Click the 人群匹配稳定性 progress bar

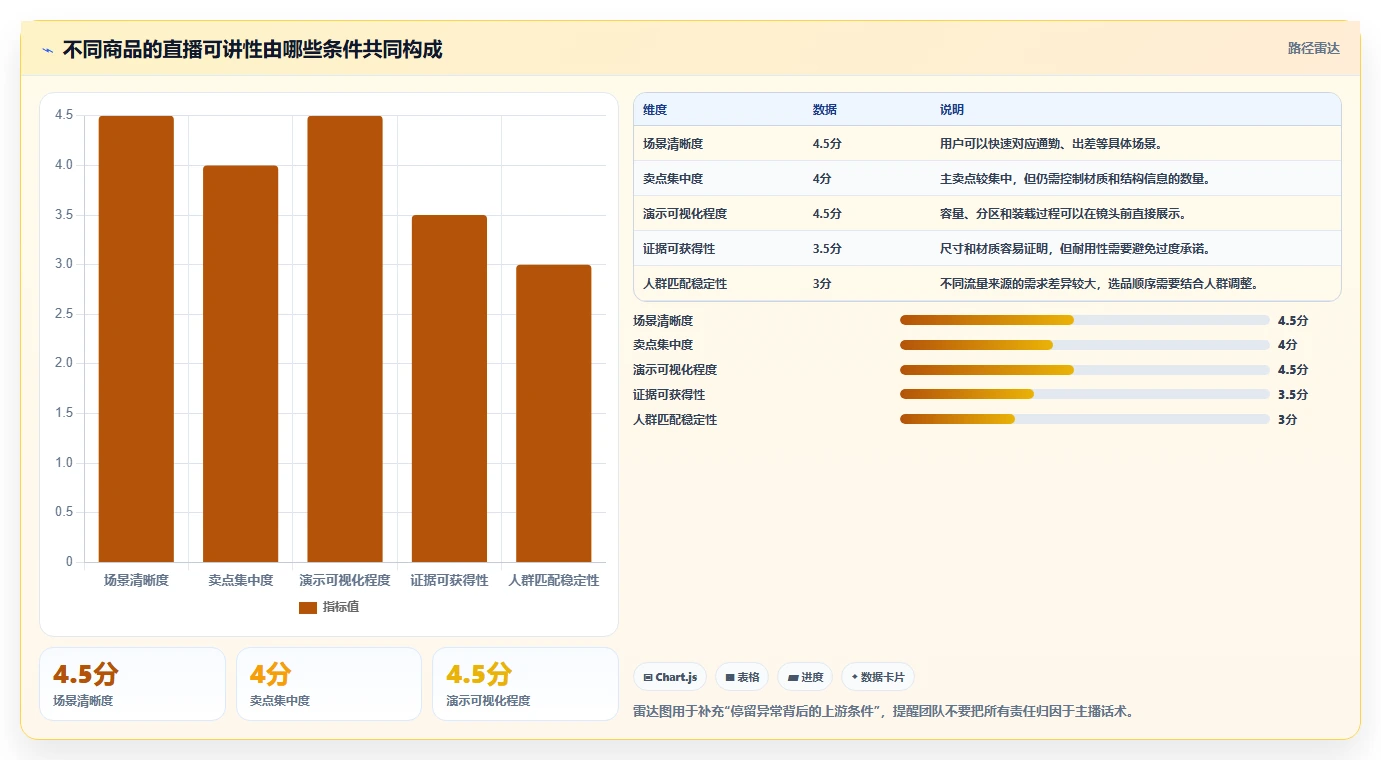click(1084, 420)
